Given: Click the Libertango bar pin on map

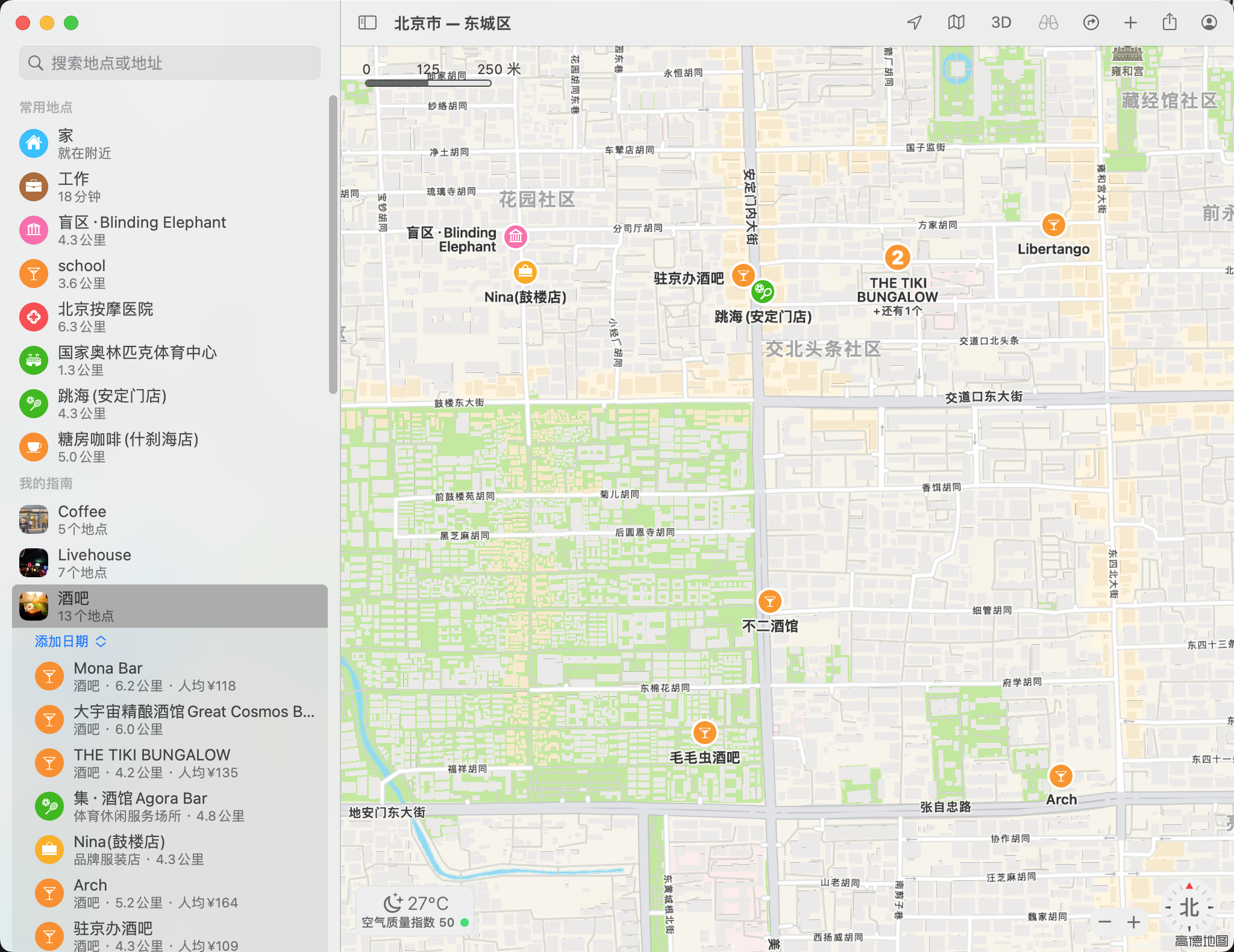Looking at the screenshot, I should pos(1053,225).
